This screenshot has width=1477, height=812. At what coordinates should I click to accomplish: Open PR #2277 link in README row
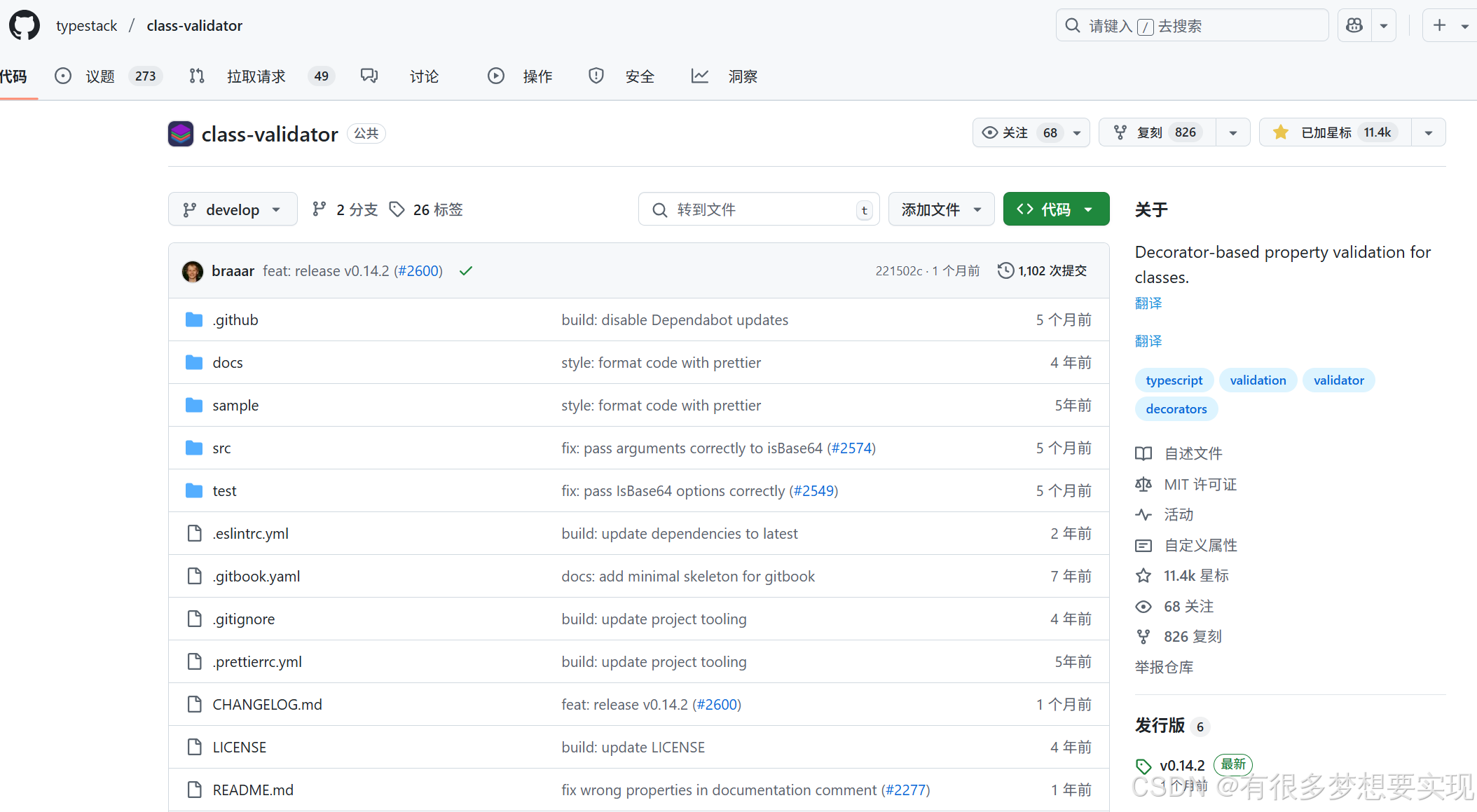(905, 790)
